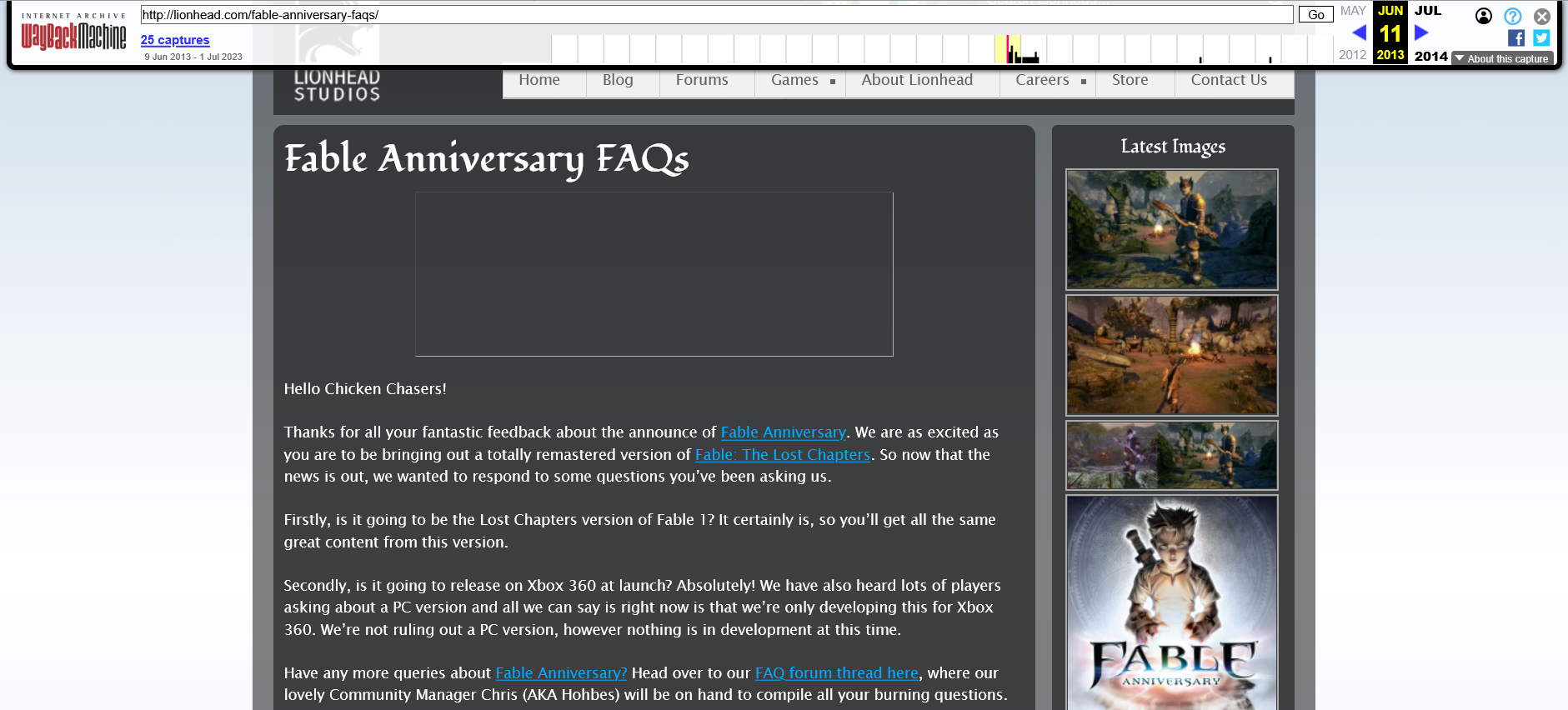Expand the Games menu
Viewport: 1568px width, 710px height.
[800, 80]
